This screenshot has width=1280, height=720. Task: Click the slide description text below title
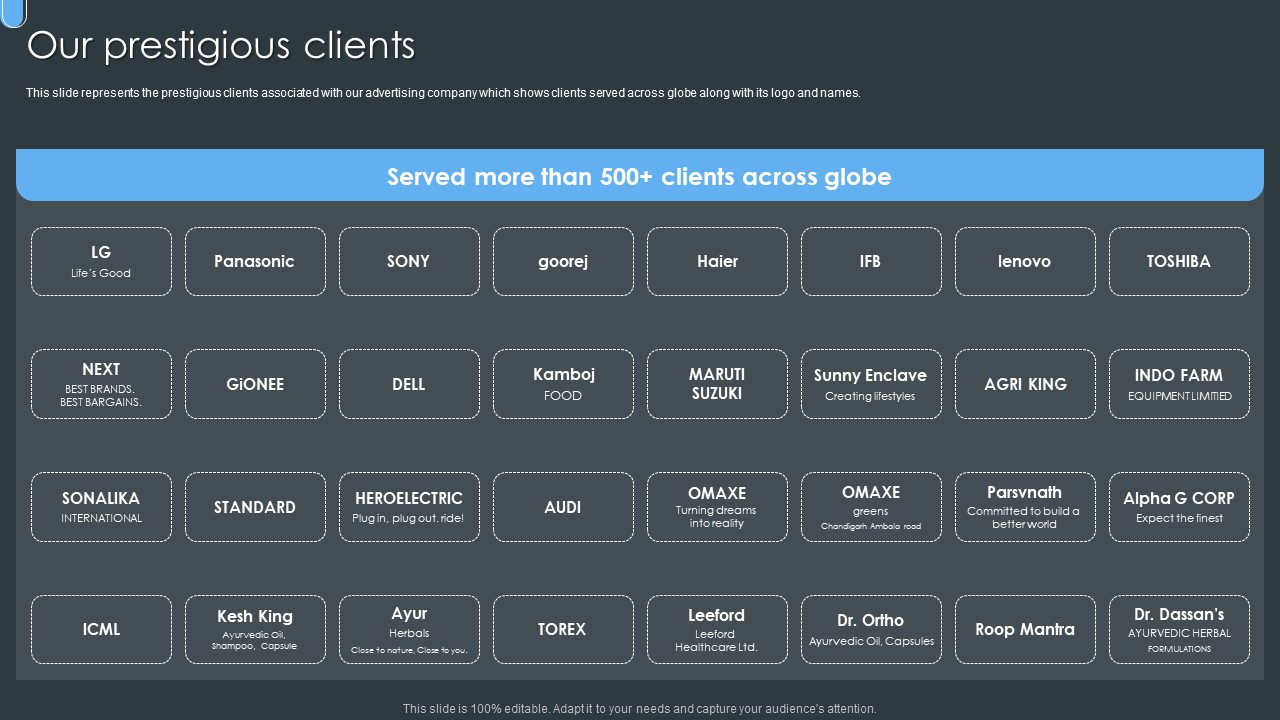pyautogui.click(x=443, y=93)
